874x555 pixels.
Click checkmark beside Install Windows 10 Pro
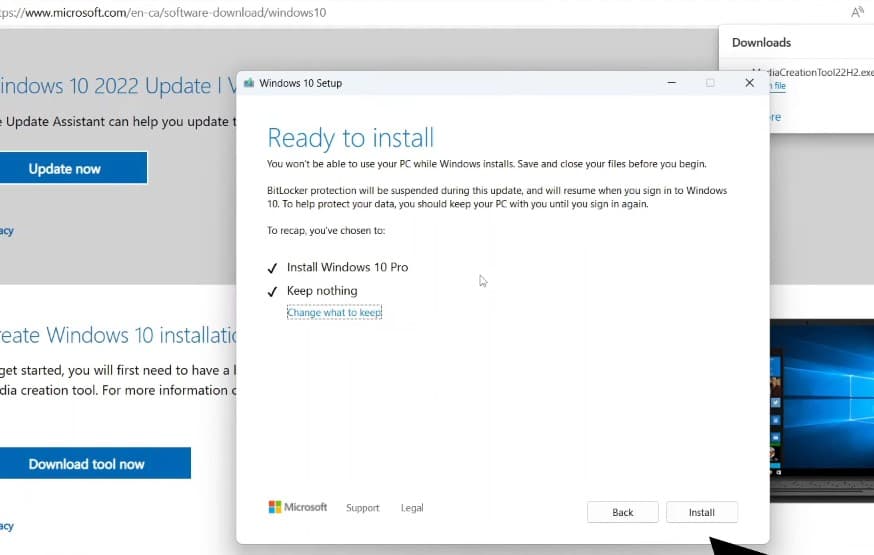[272, 268]
